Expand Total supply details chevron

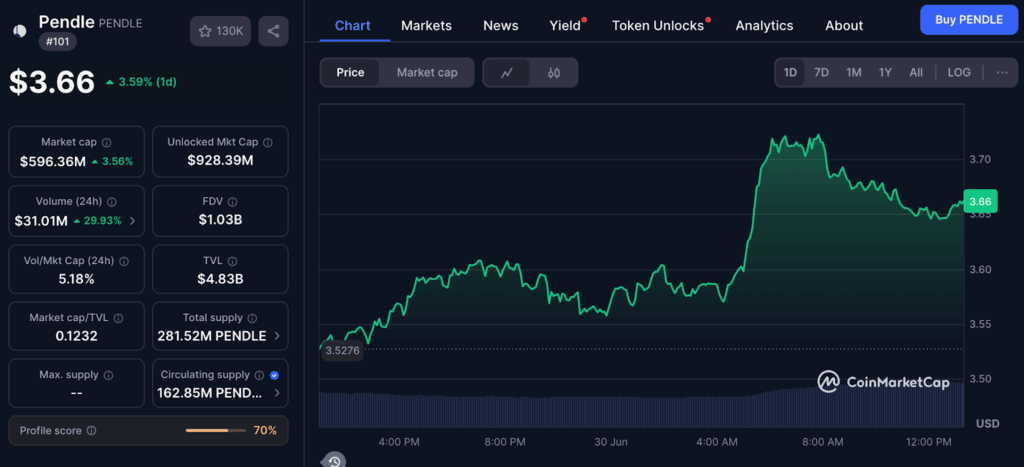(x=277, y=336)
